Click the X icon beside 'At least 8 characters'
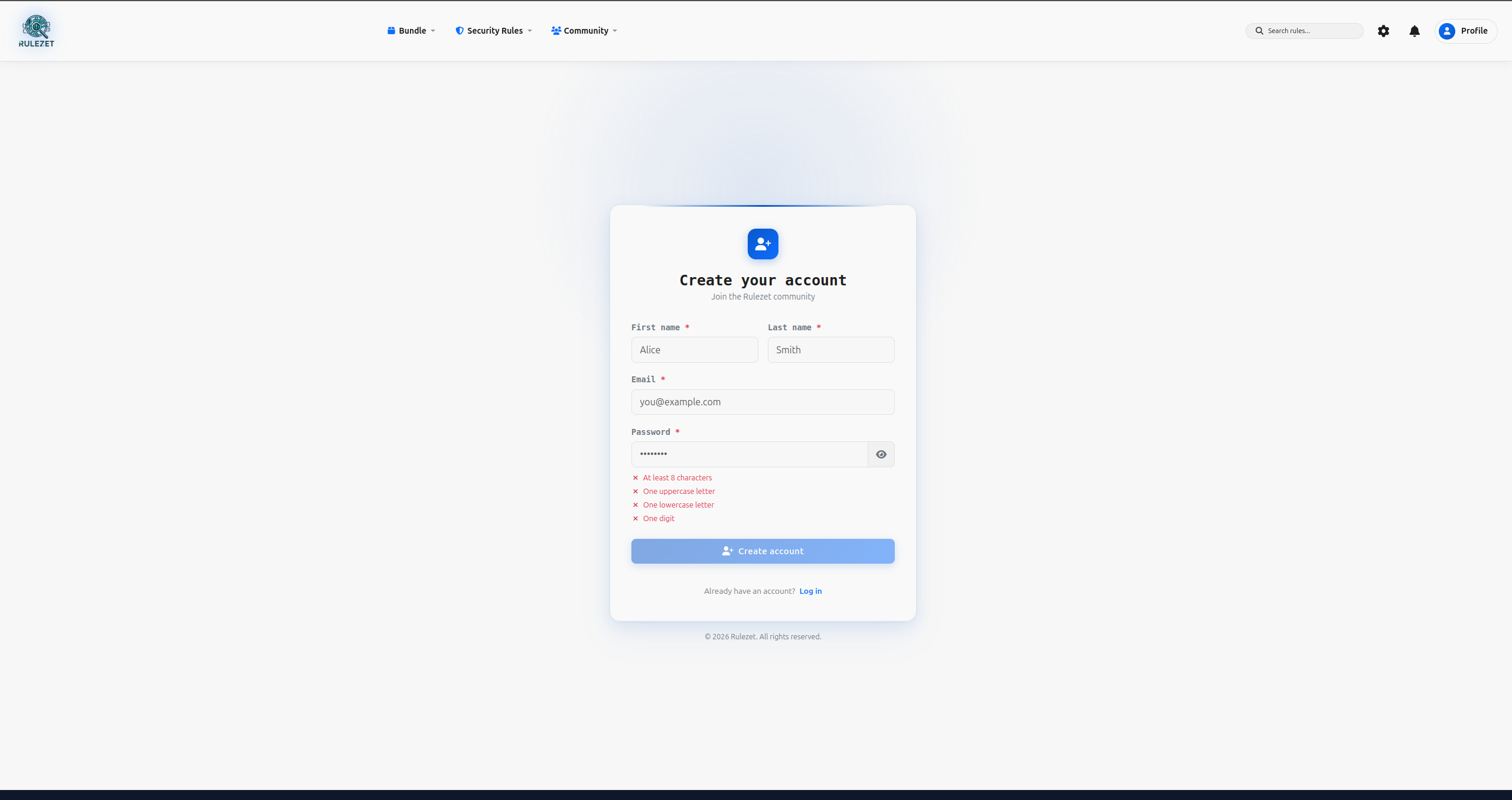Viewport: 1512px width, 800px height. click(x=636, y=478)
